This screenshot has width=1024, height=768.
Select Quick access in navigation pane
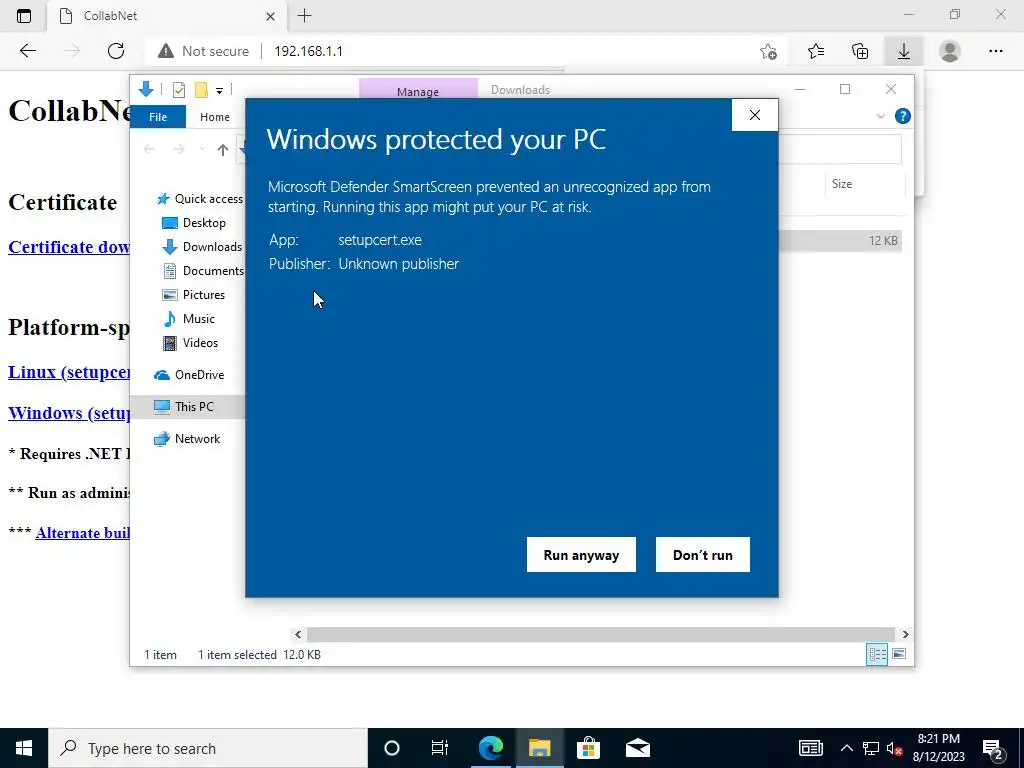click(x=200, y=199)
